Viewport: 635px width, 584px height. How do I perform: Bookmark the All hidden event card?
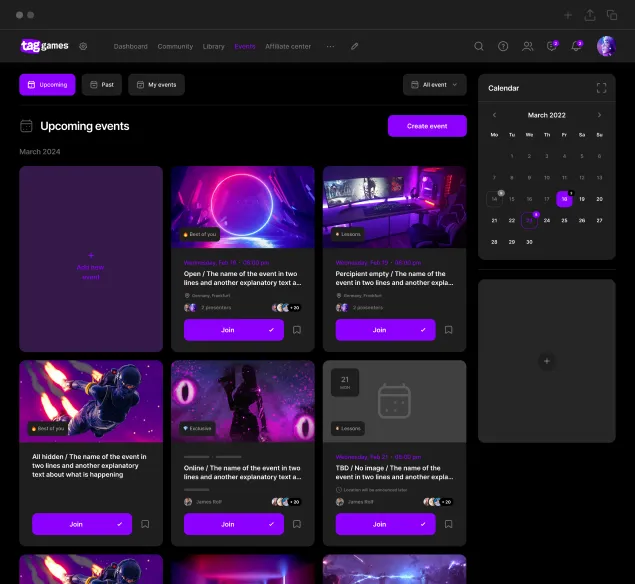coord(145,523)
